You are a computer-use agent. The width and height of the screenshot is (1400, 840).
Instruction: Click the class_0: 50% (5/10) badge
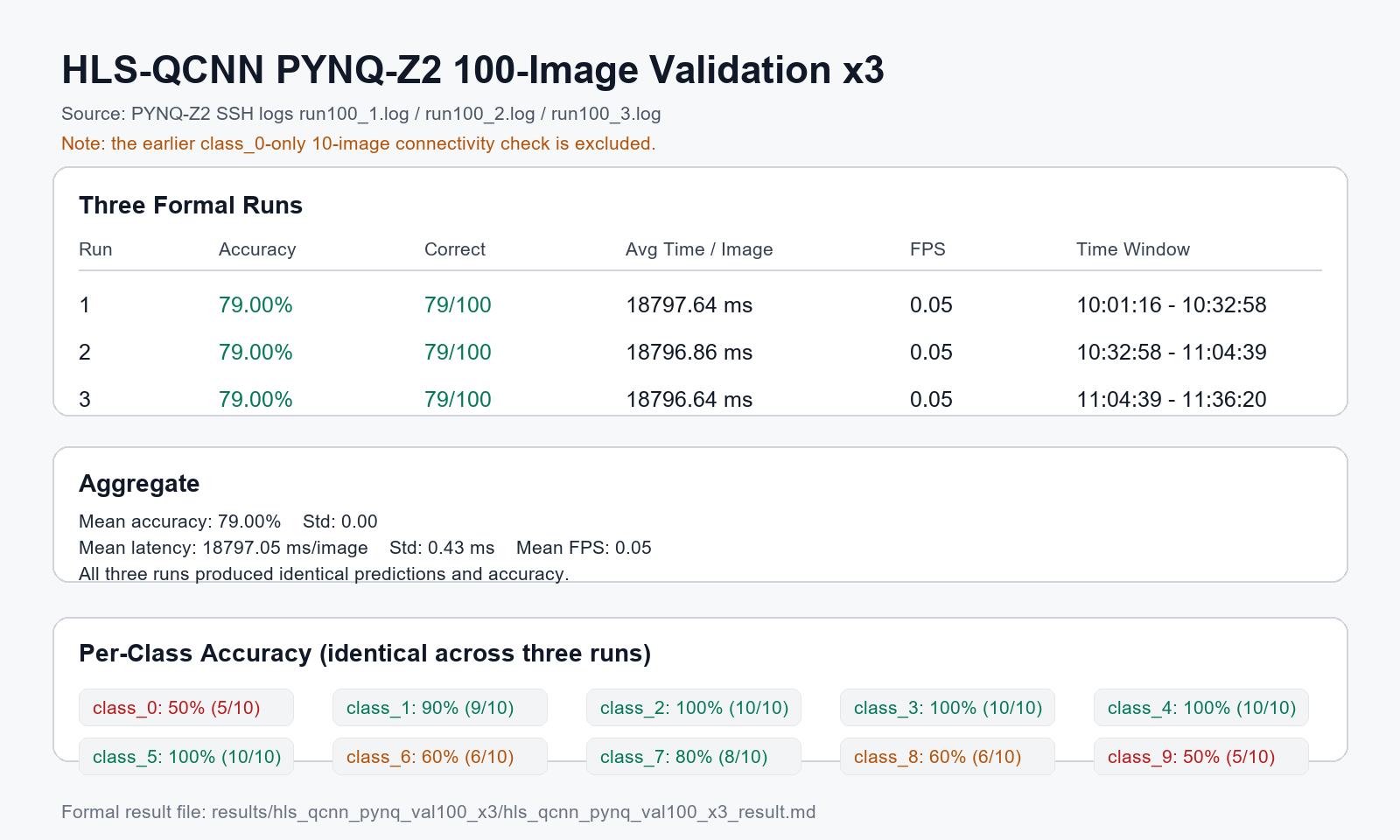pyautogui.click(x=186, y=708)
